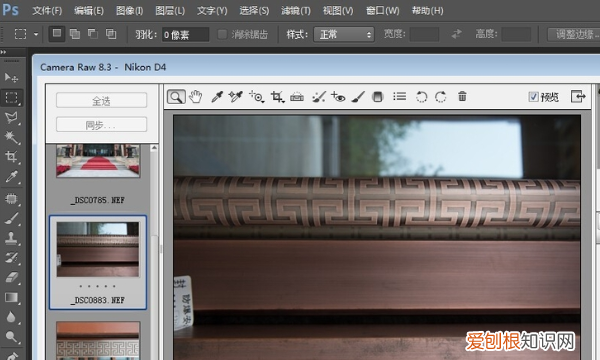Screen dimensions: 600x360
Task: Select the History Brush tool
Action: tap(11, 258)
